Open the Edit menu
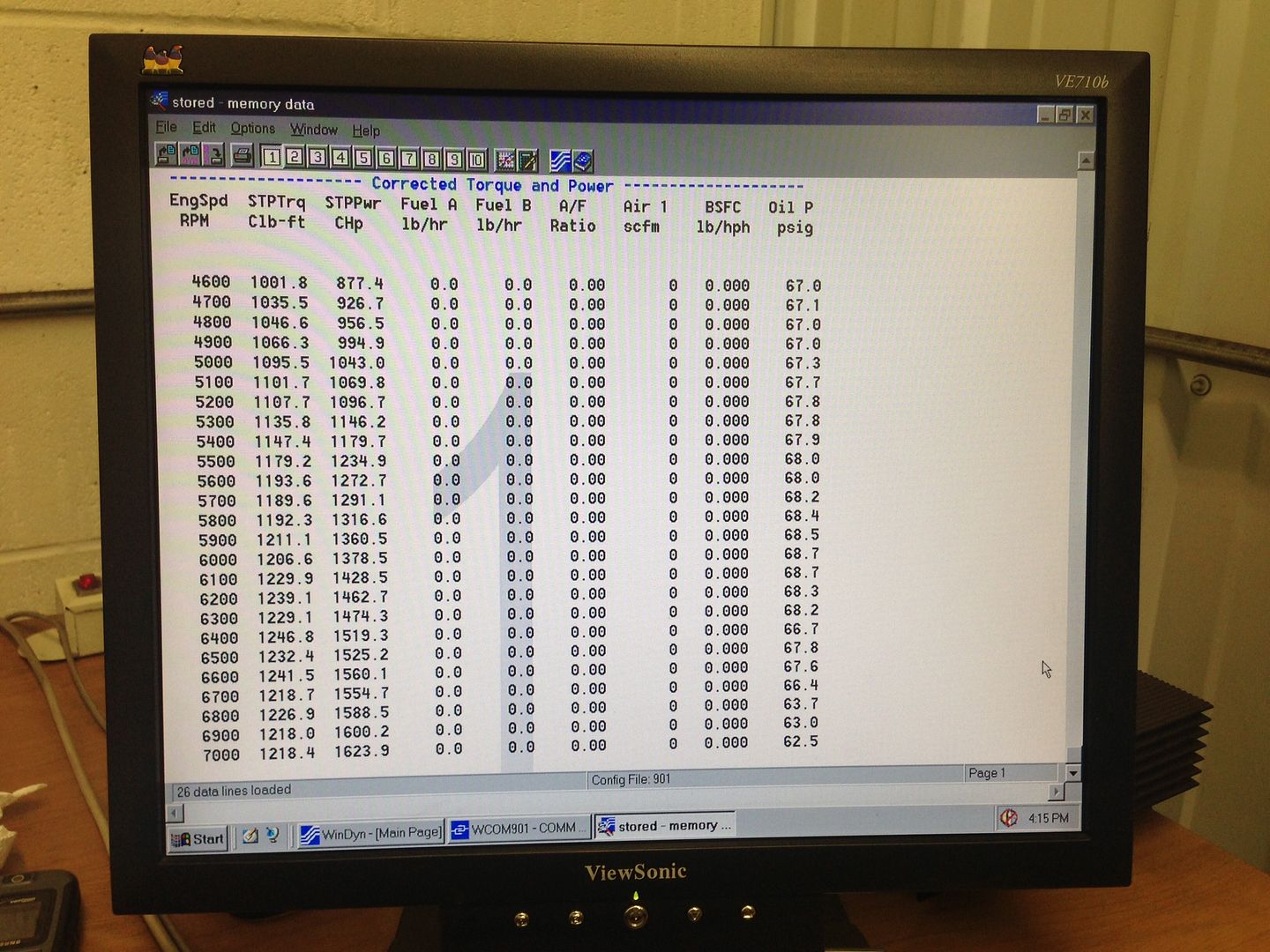The width and height of the screenshot is (1270, 952). 204,128
